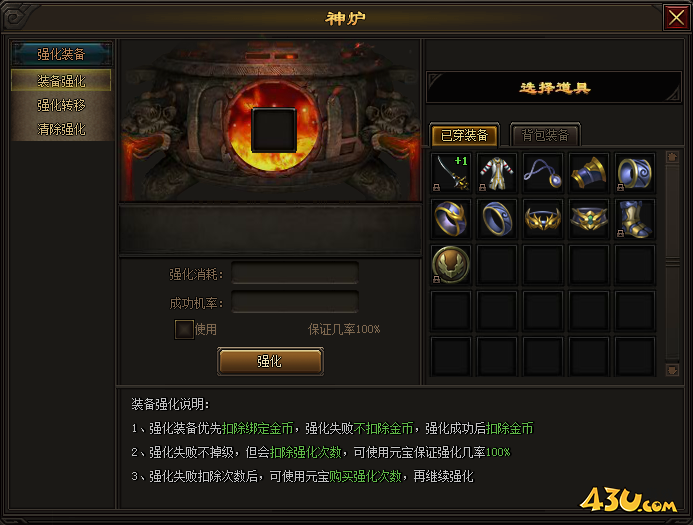Click the empty furnace equipment slot

[274, 130]
